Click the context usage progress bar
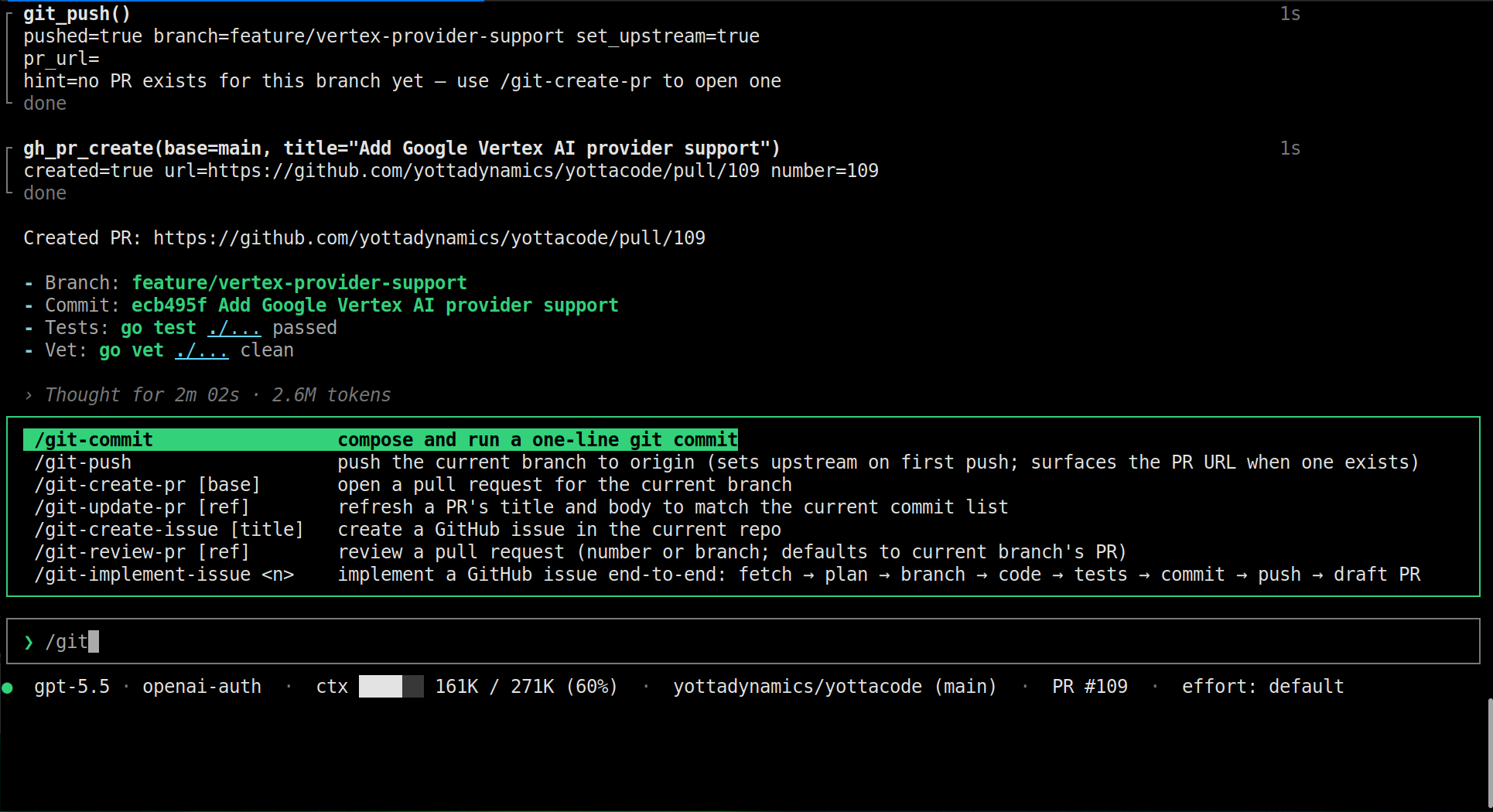This screenshot has height=812, width=1493. pyautogui.click(x=391, y=687)
